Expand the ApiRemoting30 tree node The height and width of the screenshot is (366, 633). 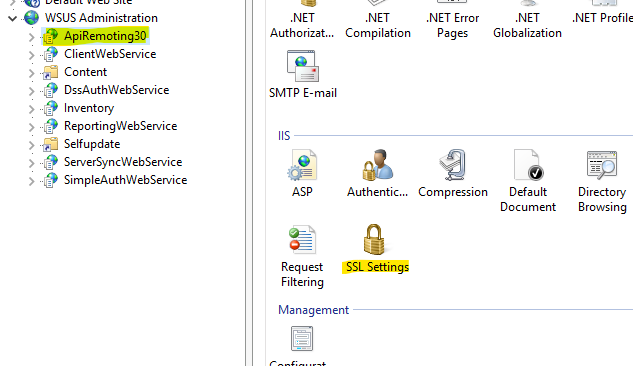click(x=31, y=37)
